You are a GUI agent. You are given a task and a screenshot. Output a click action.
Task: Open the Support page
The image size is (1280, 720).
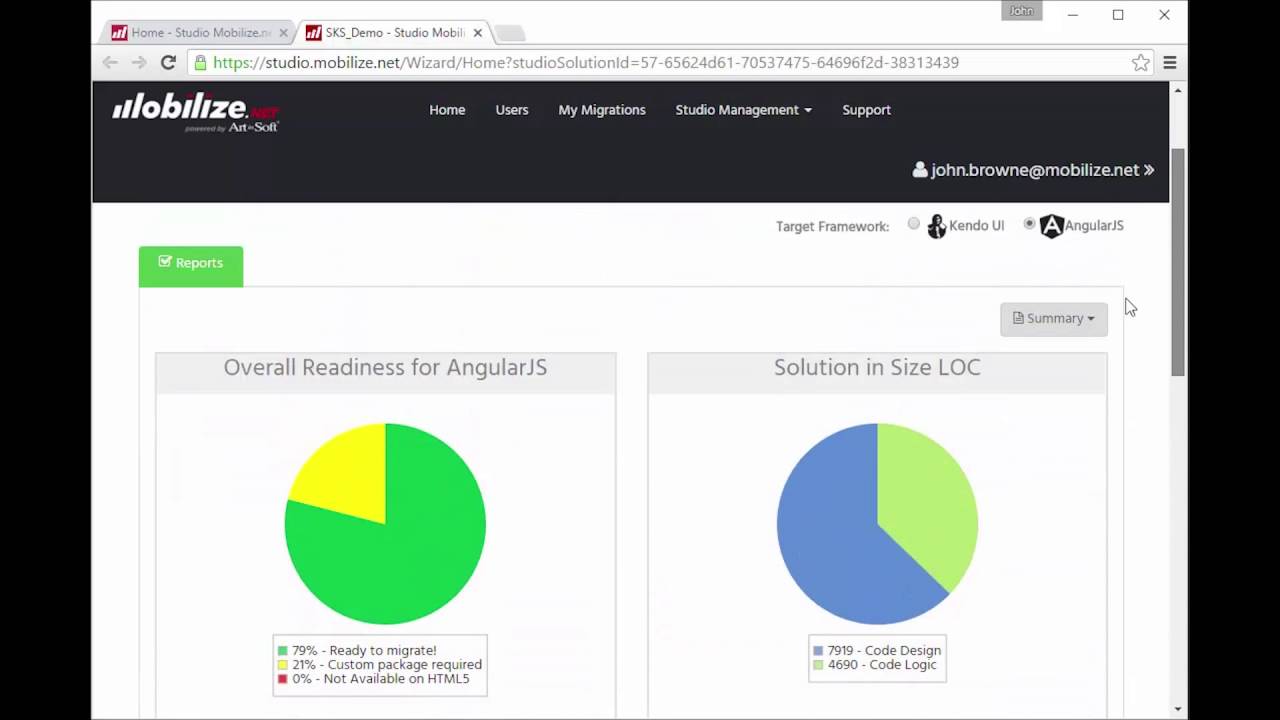pos(866,110)
